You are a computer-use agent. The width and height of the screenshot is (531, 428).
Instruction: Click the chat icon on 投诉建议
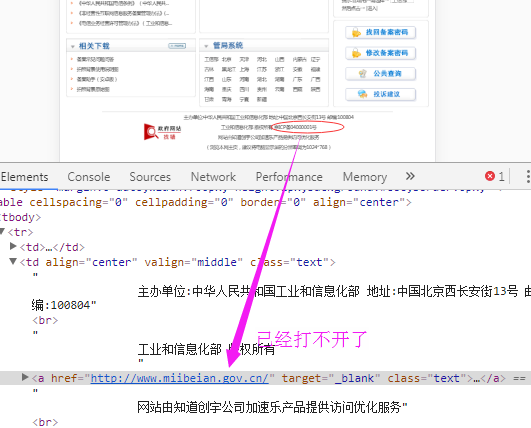(363, 94)
